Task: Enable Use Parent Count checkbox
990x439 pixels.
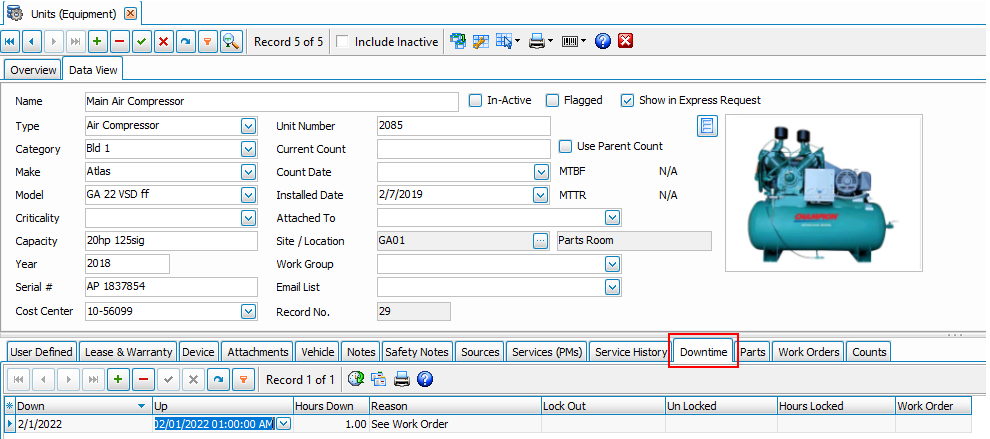Action: click(x=566, y=146)
